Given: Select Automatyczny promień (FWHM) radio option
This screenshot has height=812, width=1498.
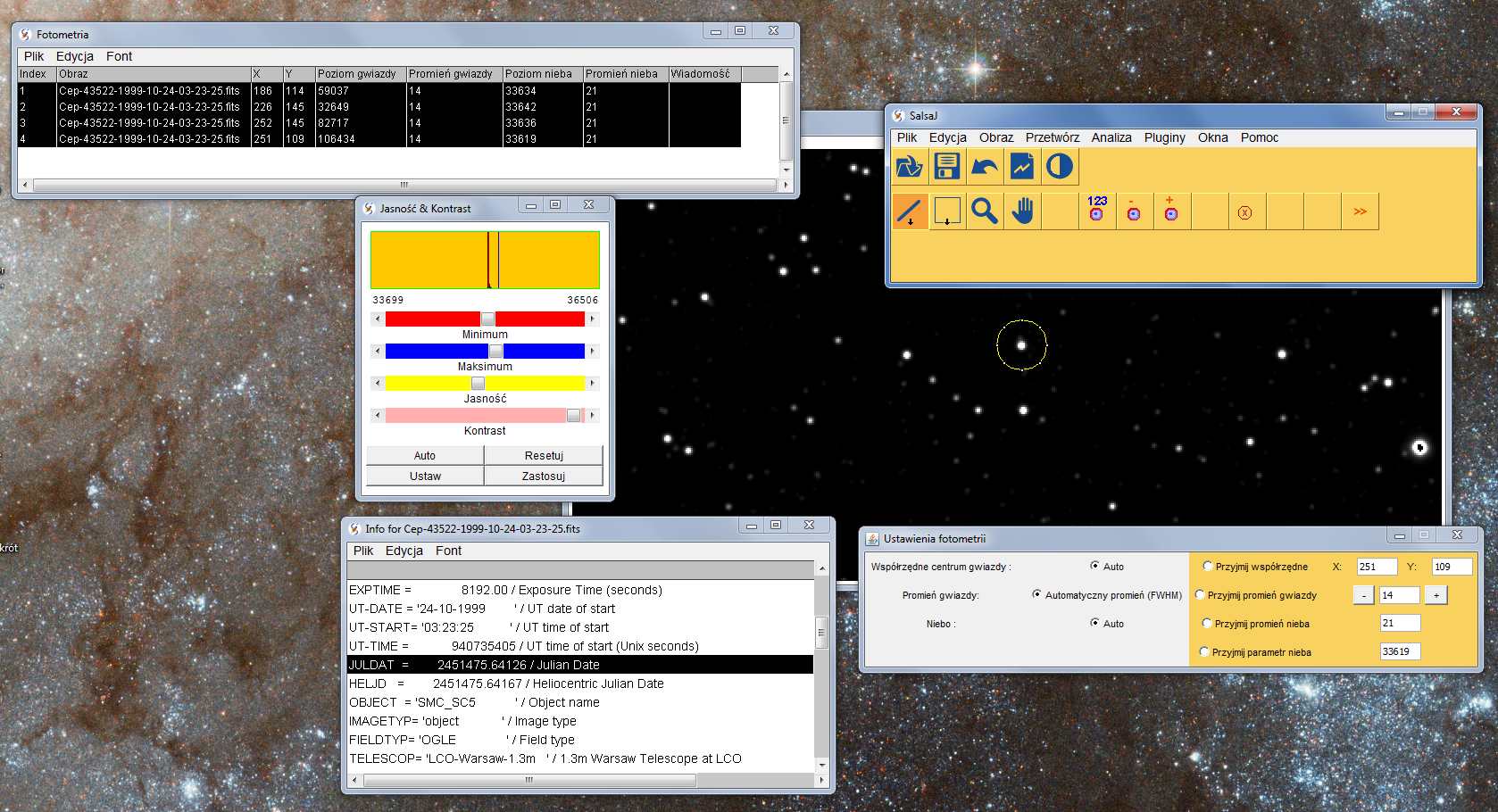Looking at the screenshot, I should coord(1036,594).
